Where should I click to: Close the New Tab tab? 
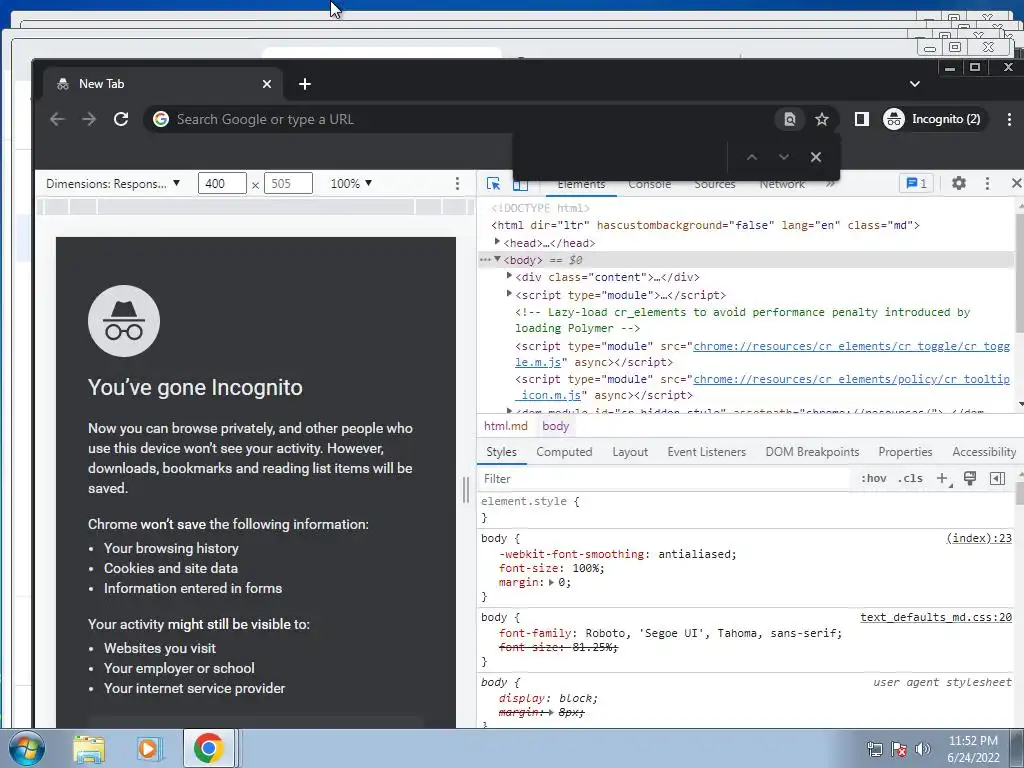[x=266, y=84]
